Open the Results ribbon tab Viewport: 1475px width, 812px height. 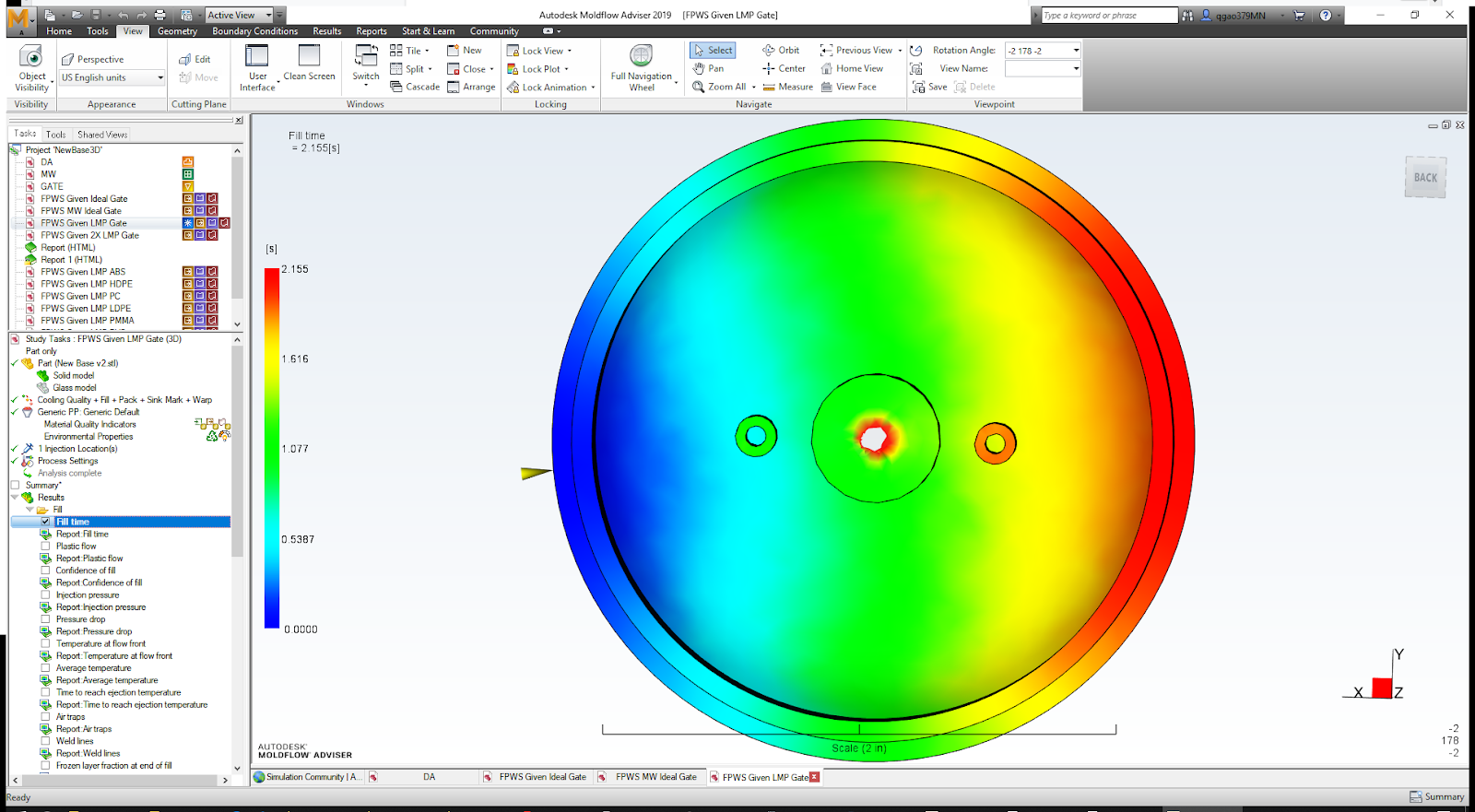click(x=326, y=31)
